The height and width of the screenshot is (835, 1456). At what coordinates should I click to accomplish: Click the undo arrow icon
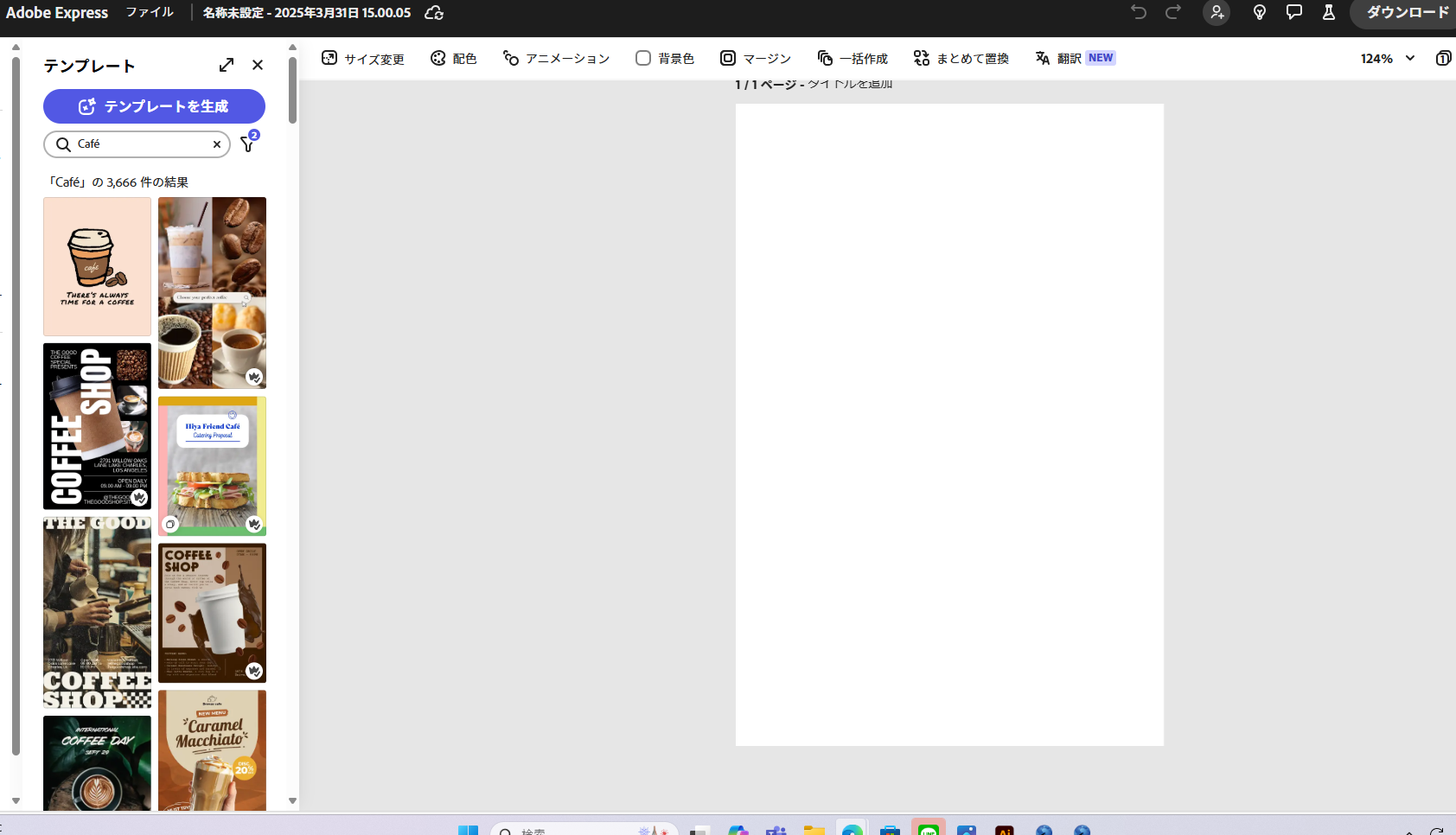click(1138, 12)
